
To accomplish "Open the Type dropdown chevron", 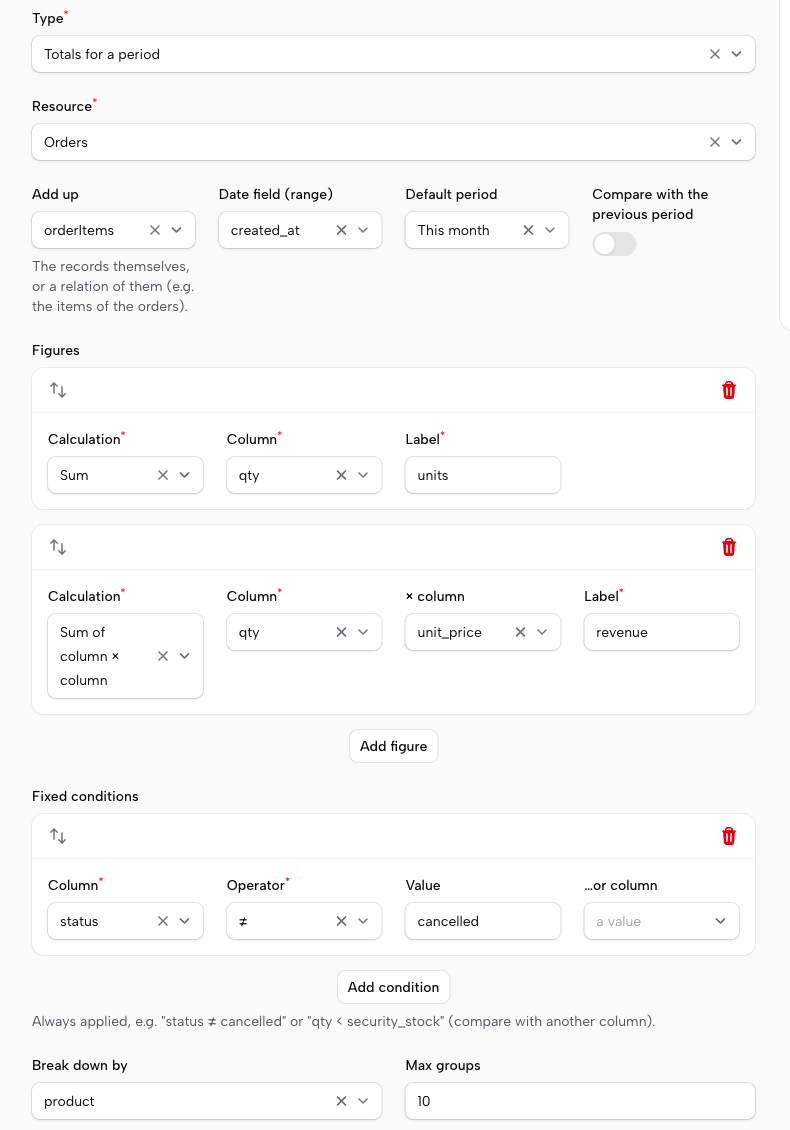I will (x=737, y=54).
